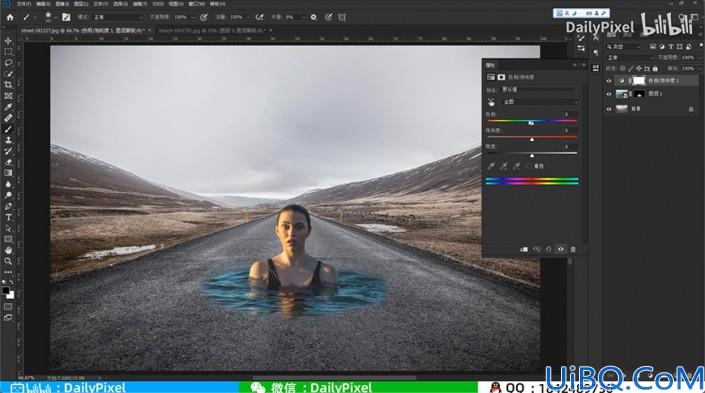Select the Crop tool

(x=8, y=85)
